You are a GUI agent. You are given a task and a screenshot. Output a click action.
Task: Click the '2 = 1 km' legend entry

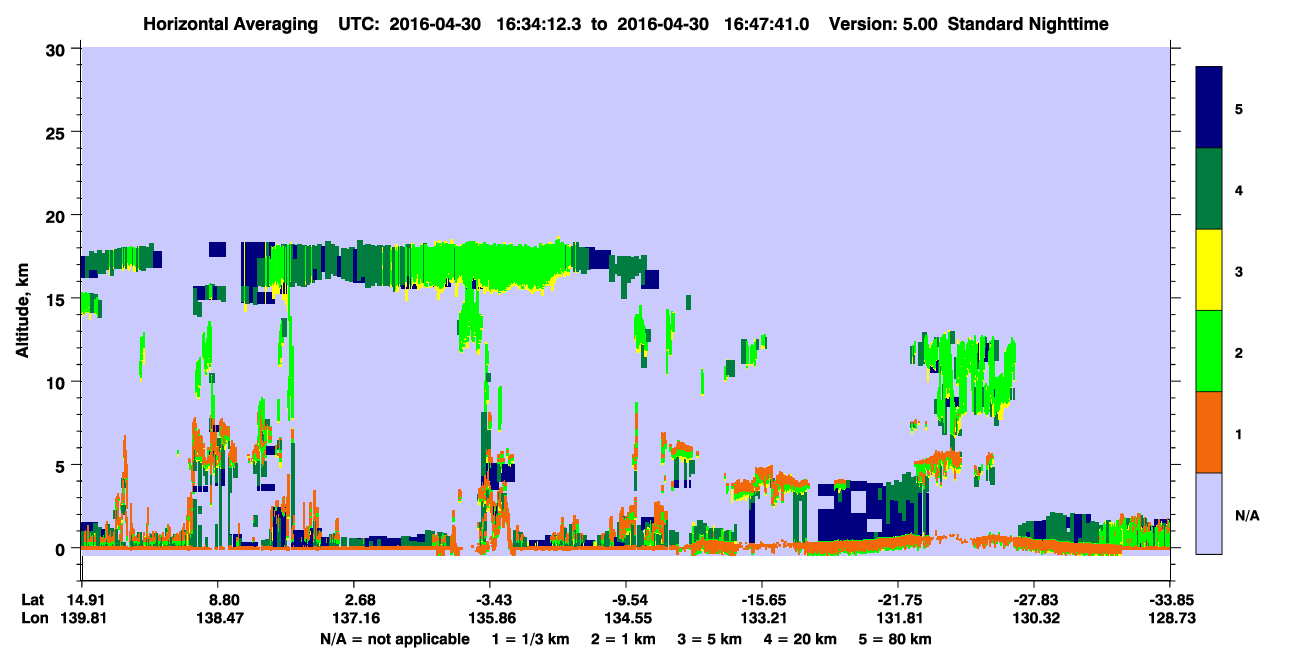pyautogui.click(x=622, y=639)
